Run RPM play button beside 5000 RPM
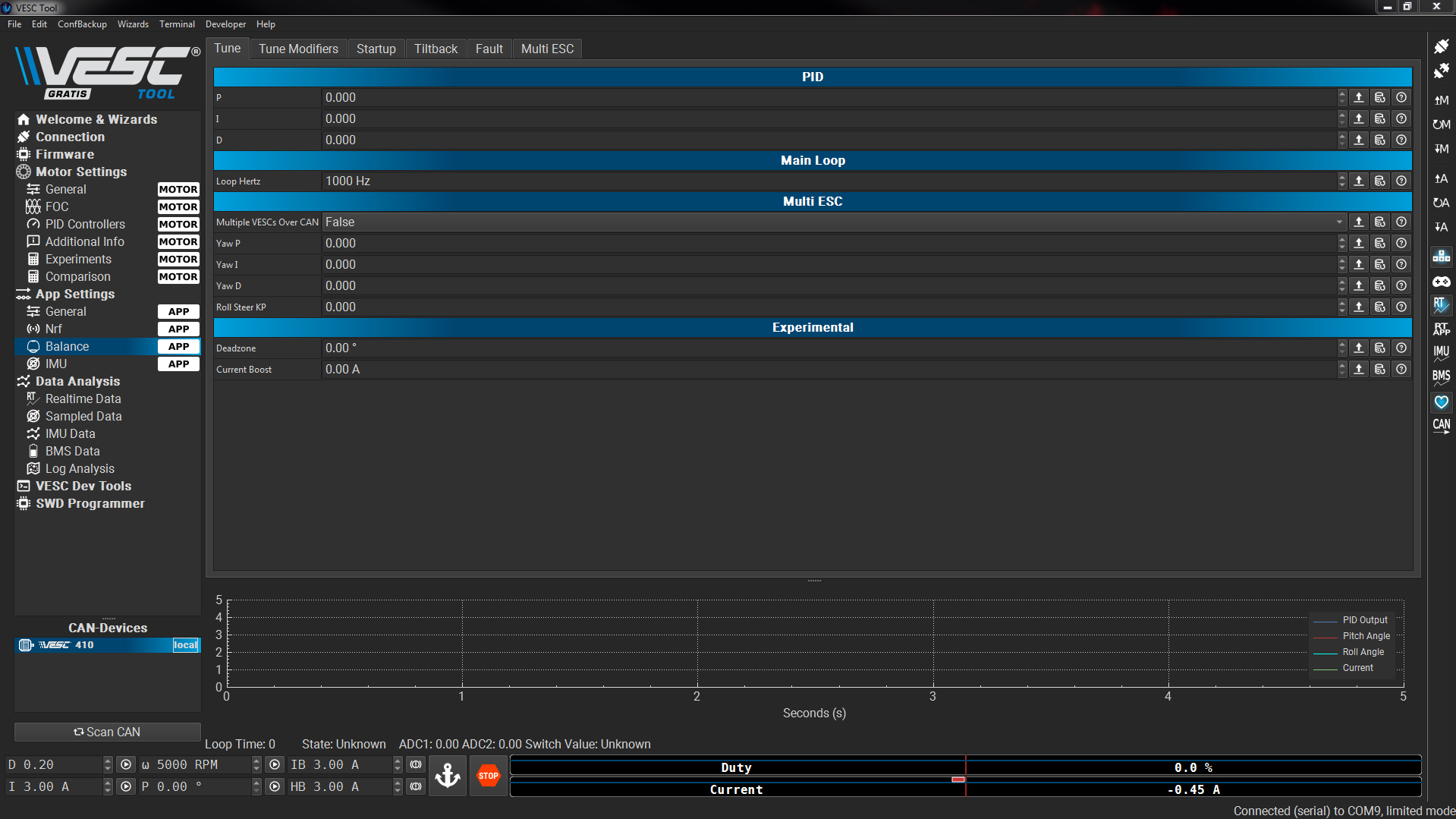 [x=275, y=765]
